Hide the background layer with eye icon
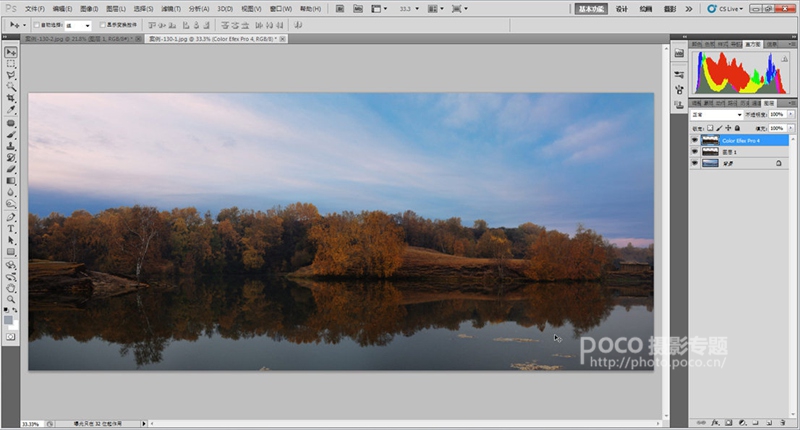This screenshot has width=800, height=430. click(x=694, y=163)
